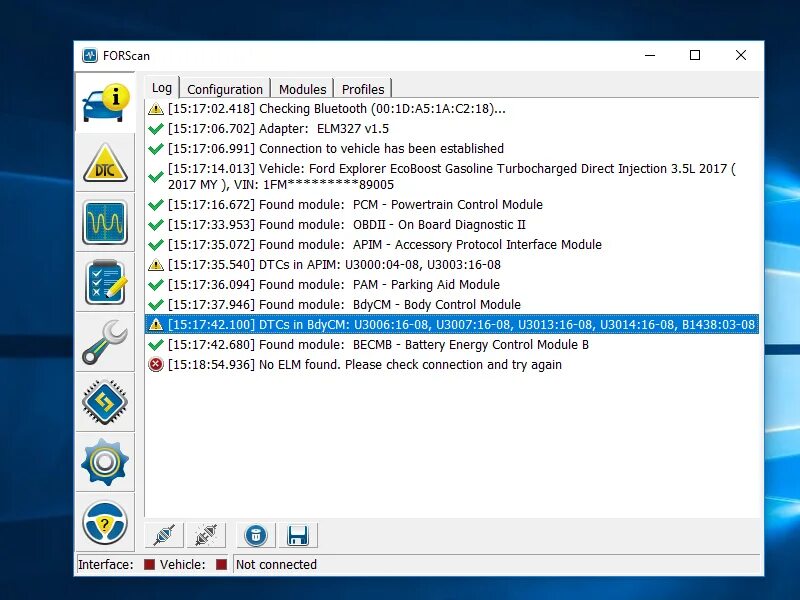Switch to the Log tab
This screenshot has width=800, height=600.
(162, 88)
